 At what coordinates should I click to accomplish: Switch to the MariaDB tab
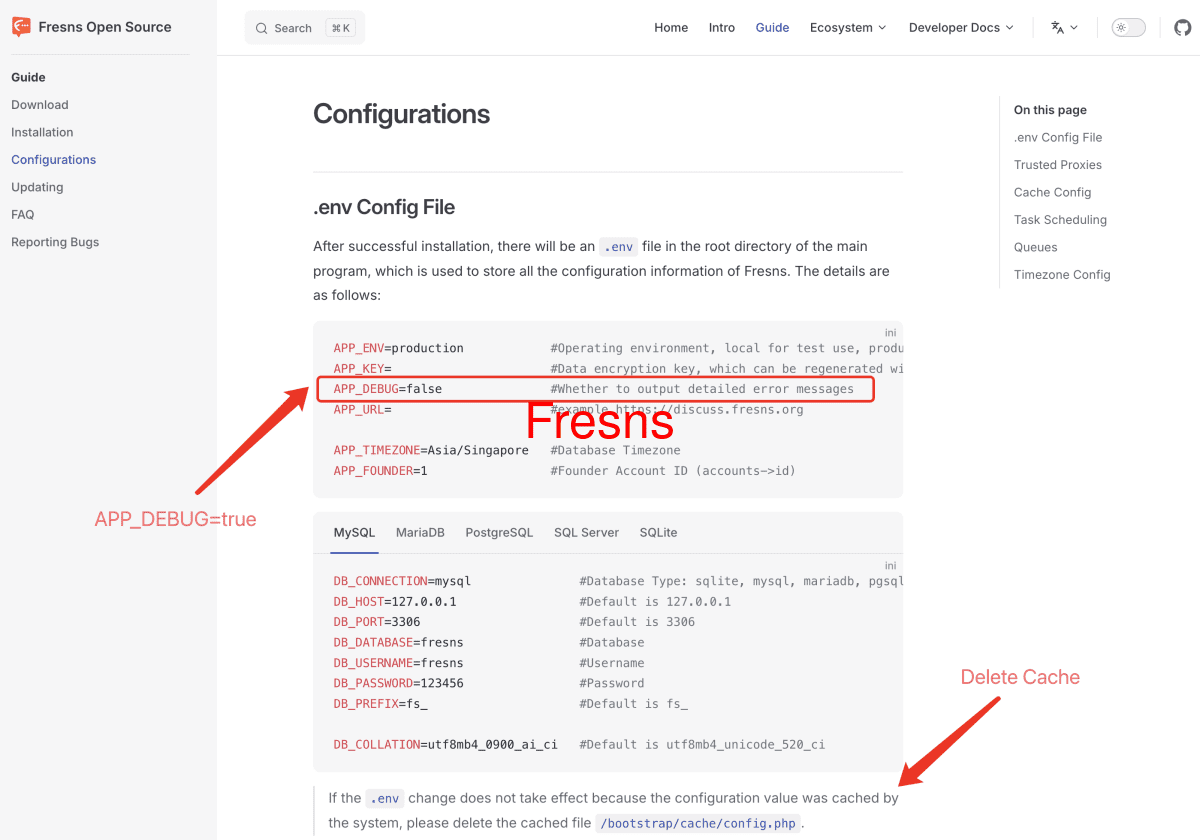(x=419, y=532)
